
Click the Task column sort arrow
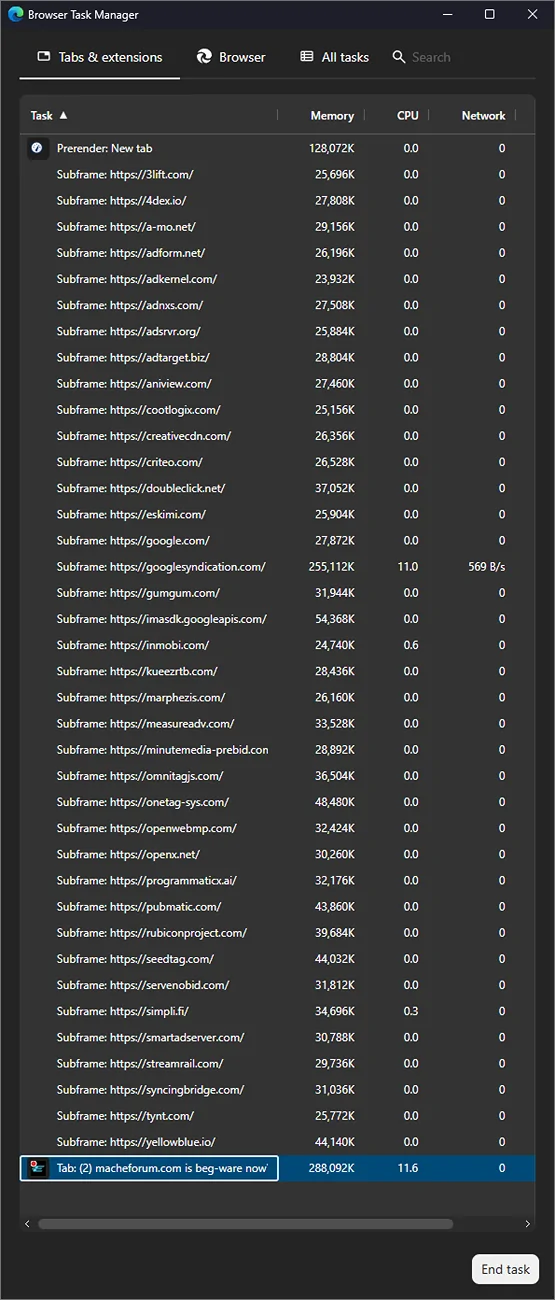[64, 115]
